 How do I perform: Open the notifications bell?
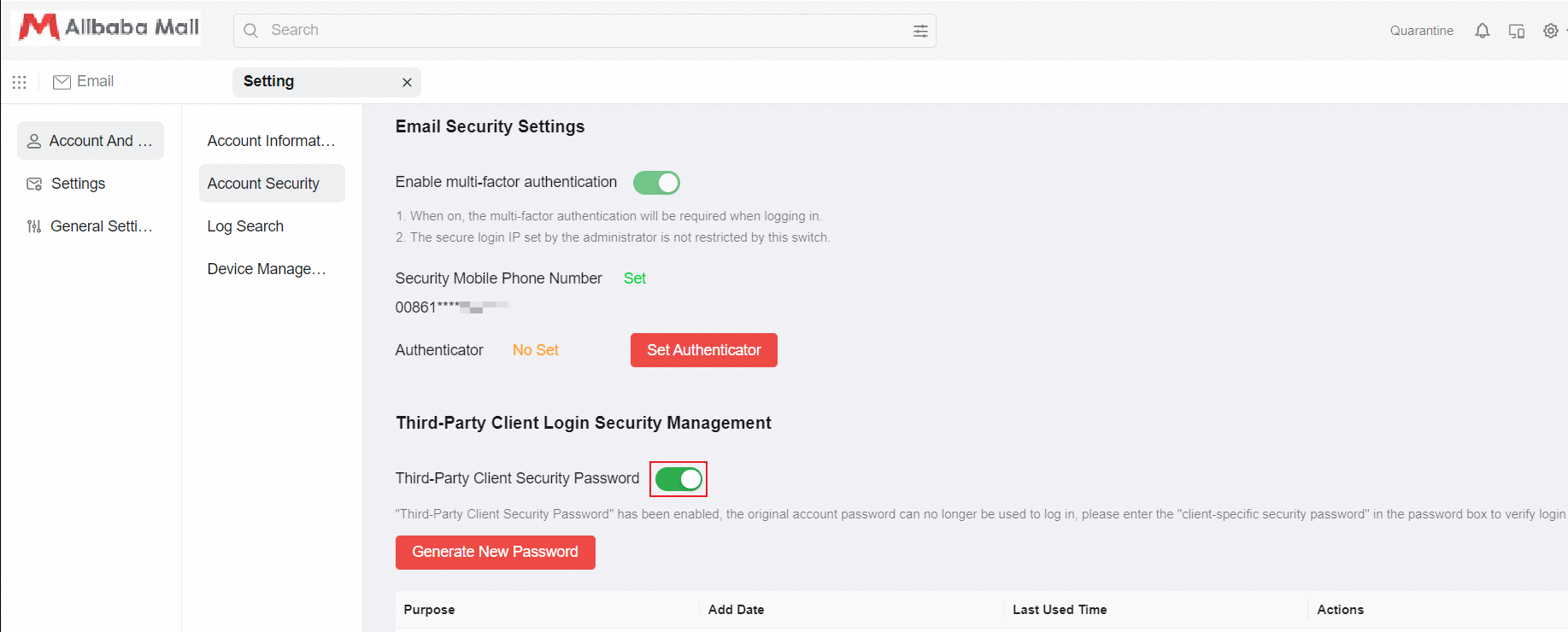click(1483, 31)
